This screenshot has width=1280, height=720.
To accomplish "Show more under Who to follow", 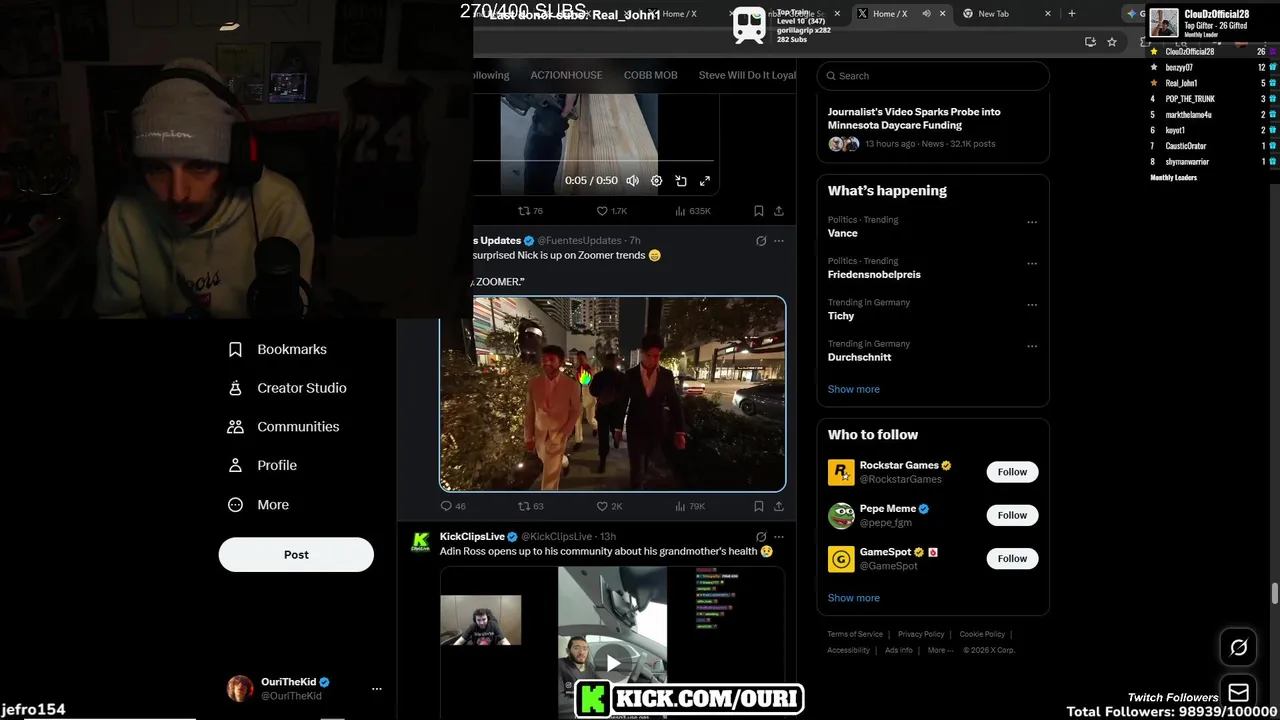I will 854,598.
